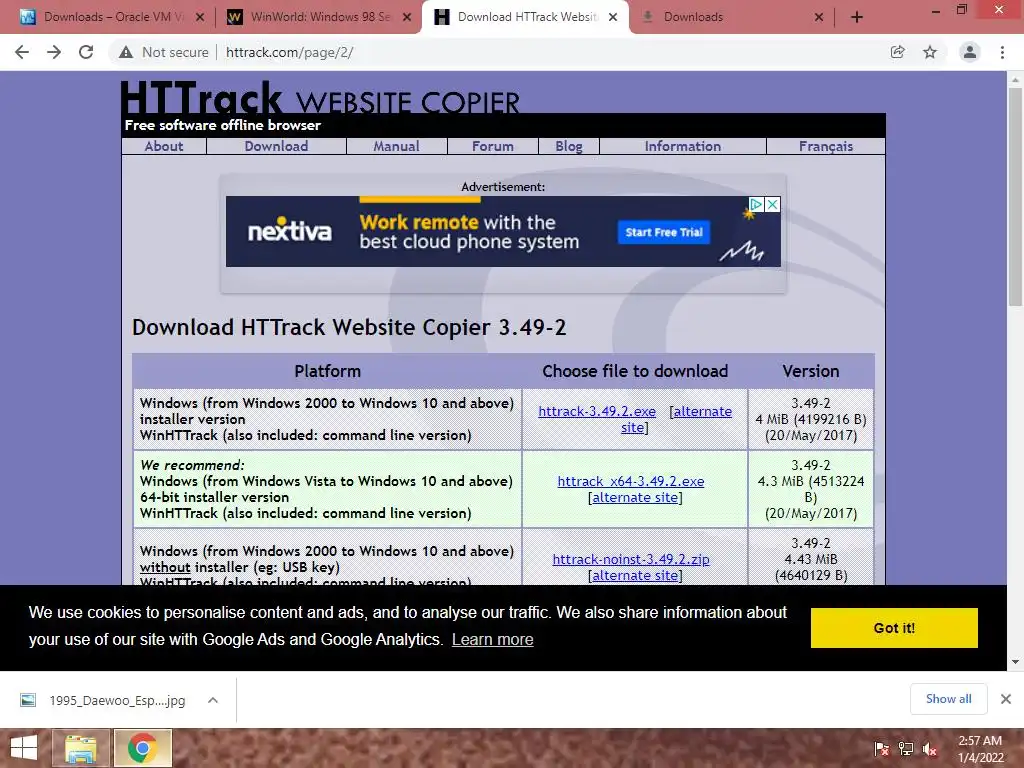This screenshot has height=768, width=1024.
Task: Click the Download HTTrack Website Copier 3.49-2 heading
Action: pos(349,327)
